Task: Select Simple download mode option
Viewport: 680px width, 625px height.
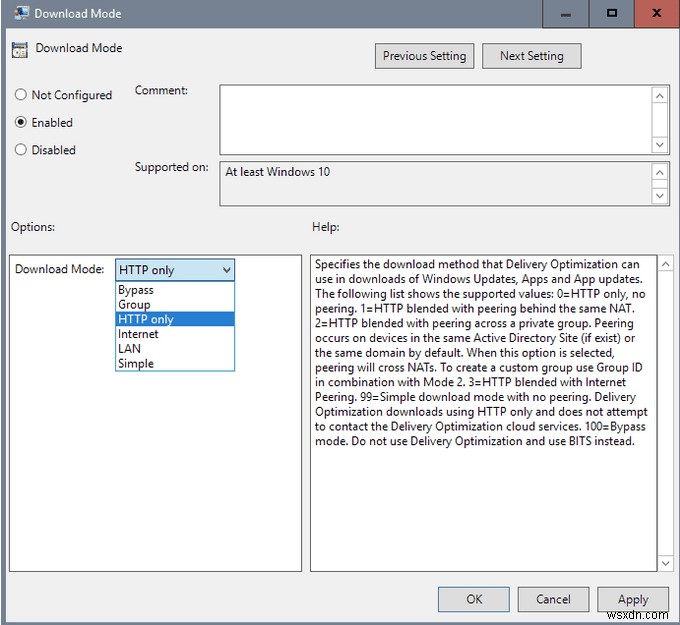Action: pyautogui.click(x=175, y=363)
